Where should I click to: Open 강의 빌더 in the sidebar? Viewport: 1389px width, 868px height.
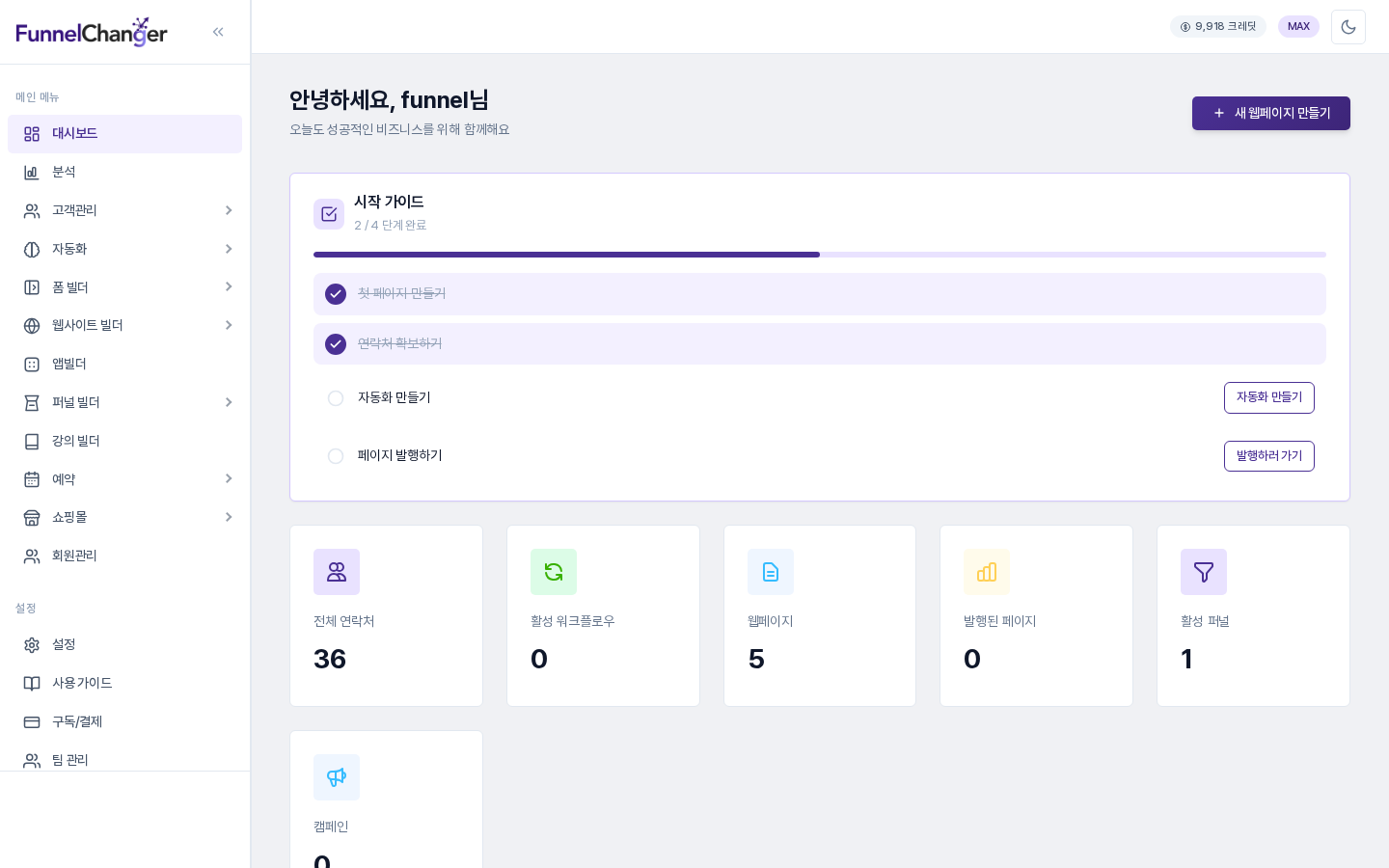tap(124, 441)
